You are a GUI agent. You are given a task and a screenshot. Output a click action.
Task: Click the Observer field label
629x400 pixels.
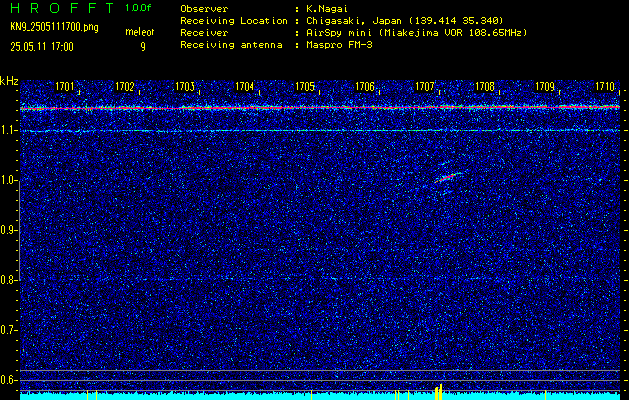[204, 8]
